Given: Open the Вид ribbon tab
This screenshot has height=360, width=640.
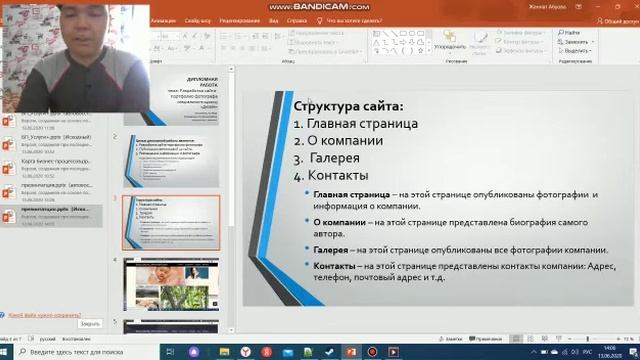Looking at the screenshot, I should [x=273, y=20].
